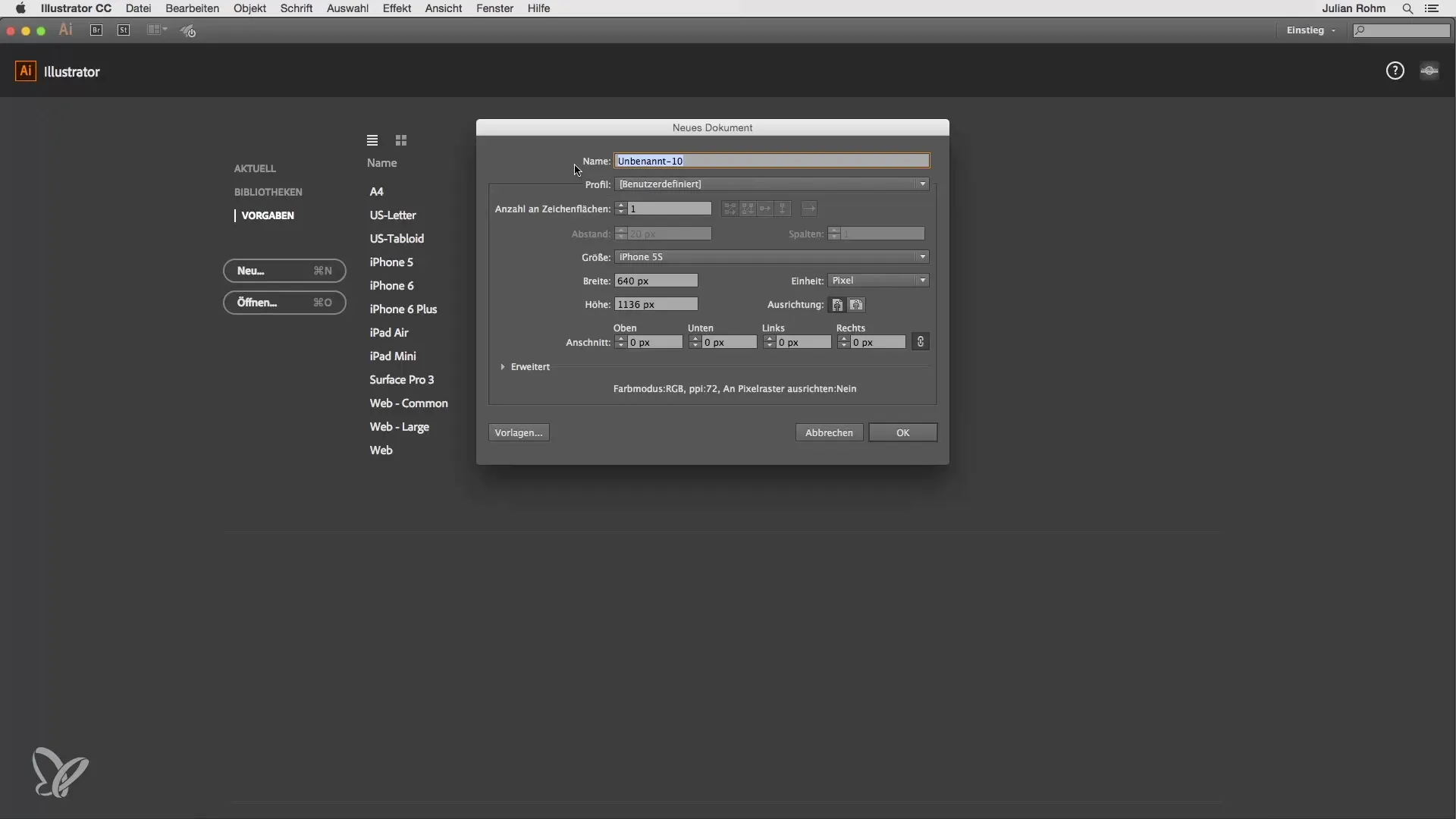Switch to grid view of presets
This screenshot has height=819, width=1456.
(x=401, y=140)
